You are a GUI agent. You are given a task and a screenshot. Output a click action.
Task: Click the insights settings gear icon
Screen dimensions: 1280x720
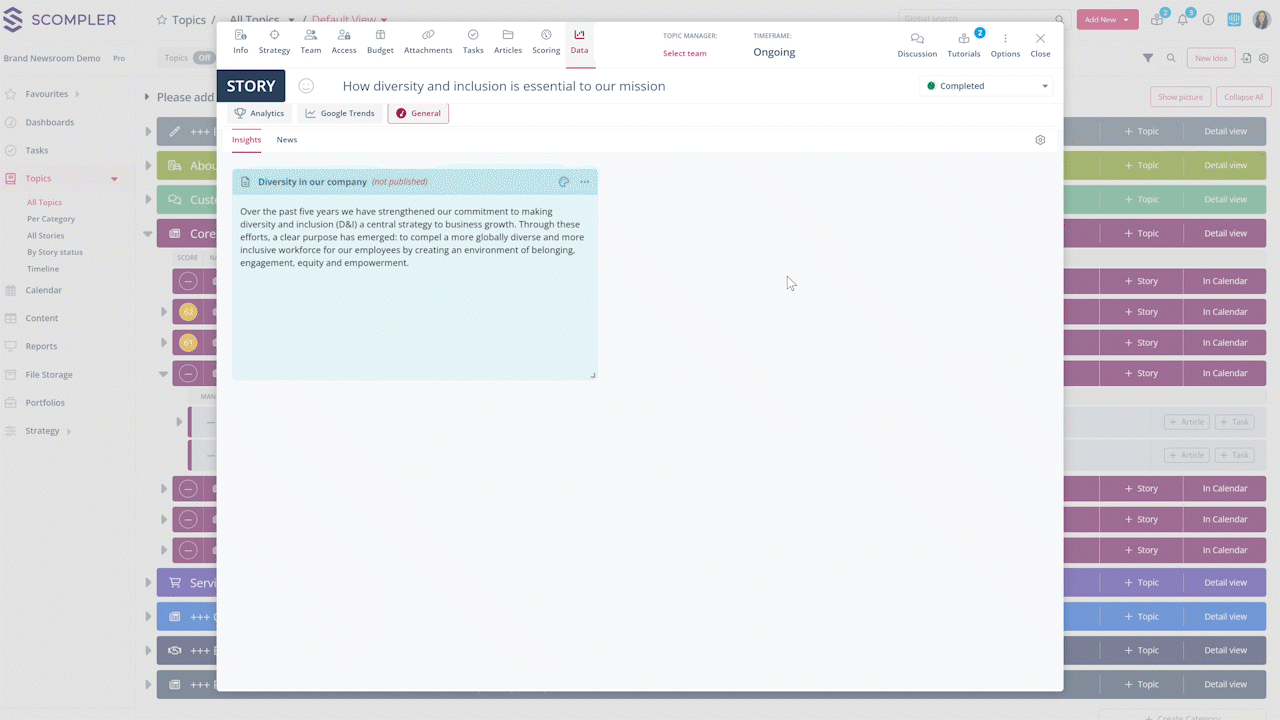[x=1040, y=140]
